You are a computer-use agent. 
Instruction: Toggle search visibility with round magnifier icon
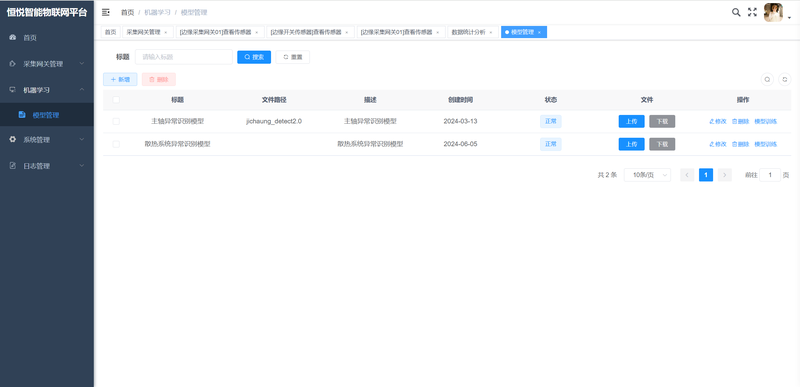pyautogui.click(x=767, y=80)
